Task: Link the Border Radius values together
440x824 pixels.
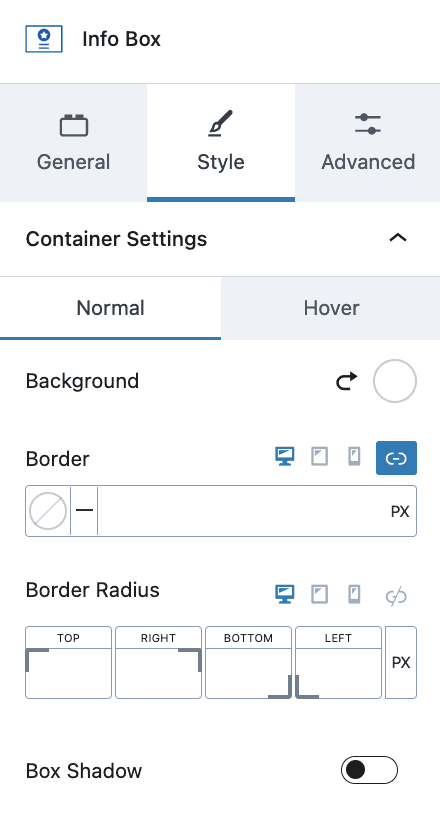Action: (x=396, y=596)
